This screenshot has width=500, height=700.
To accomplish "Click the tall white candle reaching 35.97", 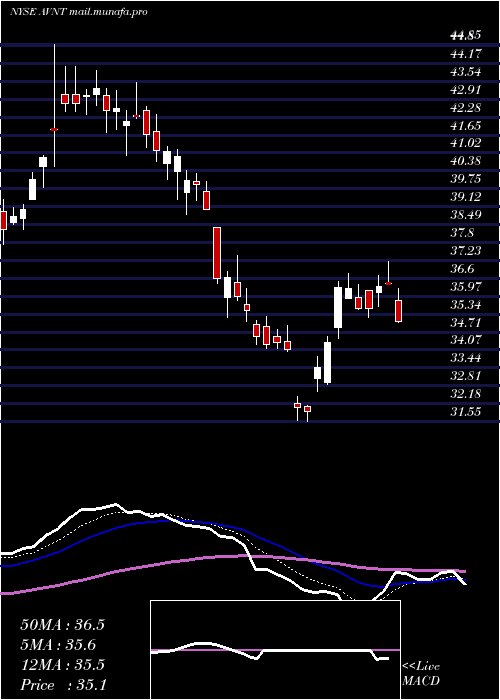I will pos(338,308).
